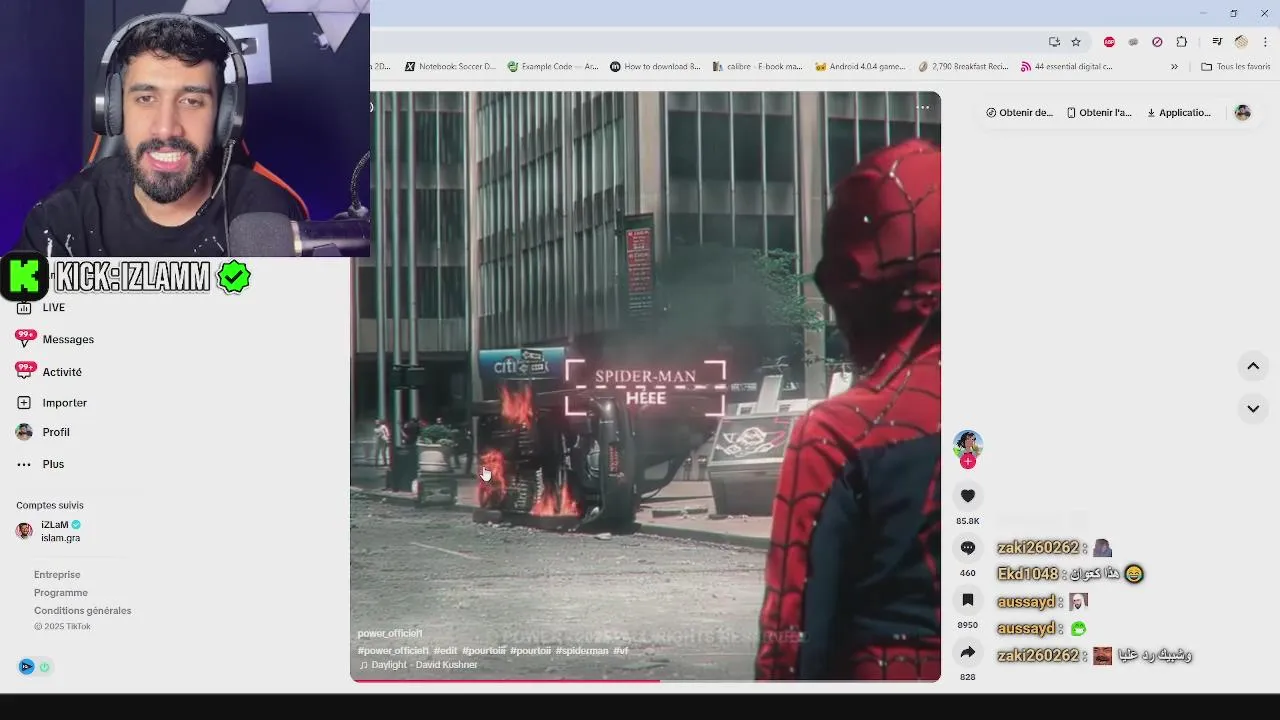The image size is (1280, 720).
Task: Click the islam.gra handle text
Action: click(60, 538)
